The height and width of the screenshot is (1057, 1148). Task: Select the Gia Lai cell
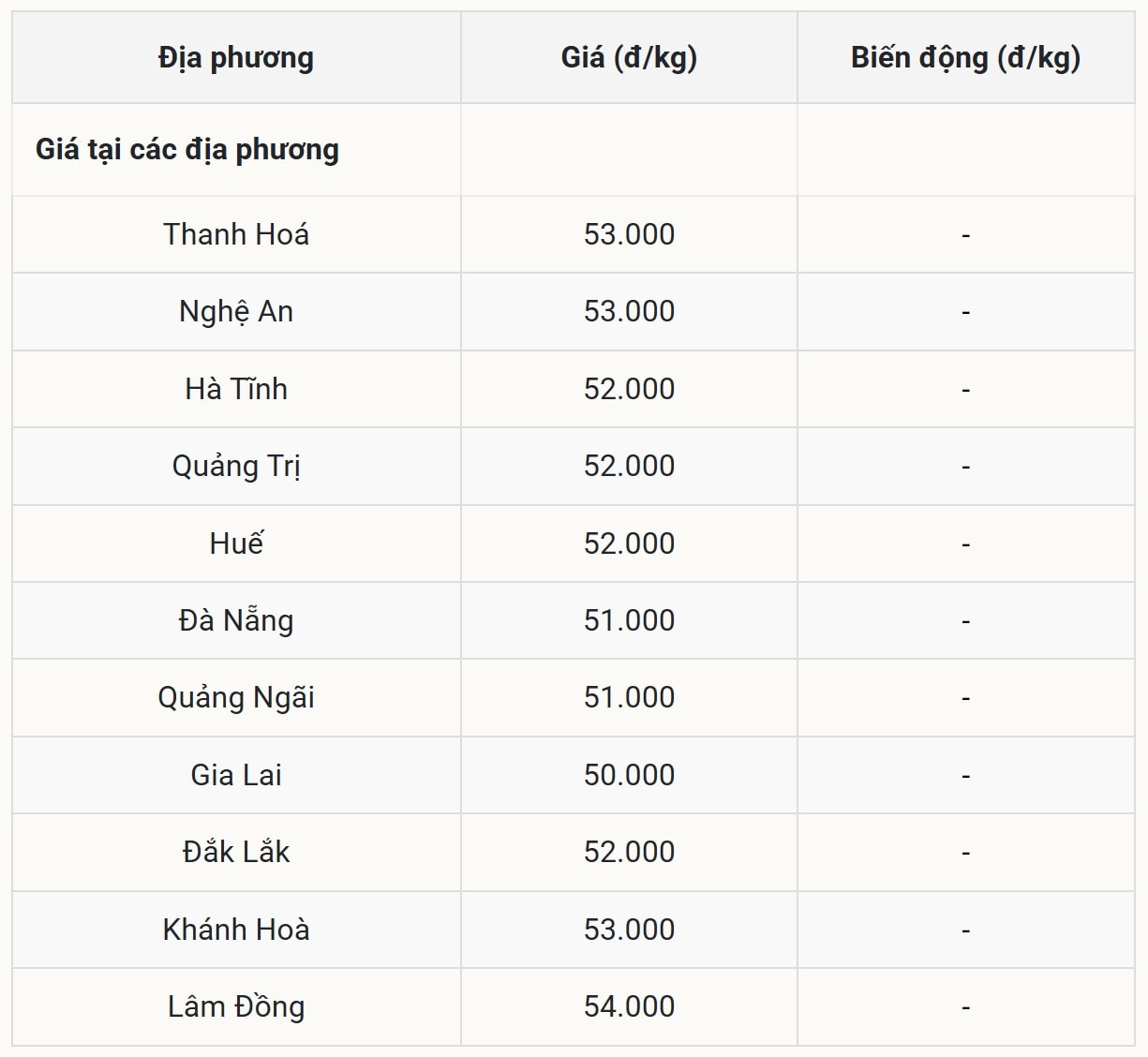(236, 775)
